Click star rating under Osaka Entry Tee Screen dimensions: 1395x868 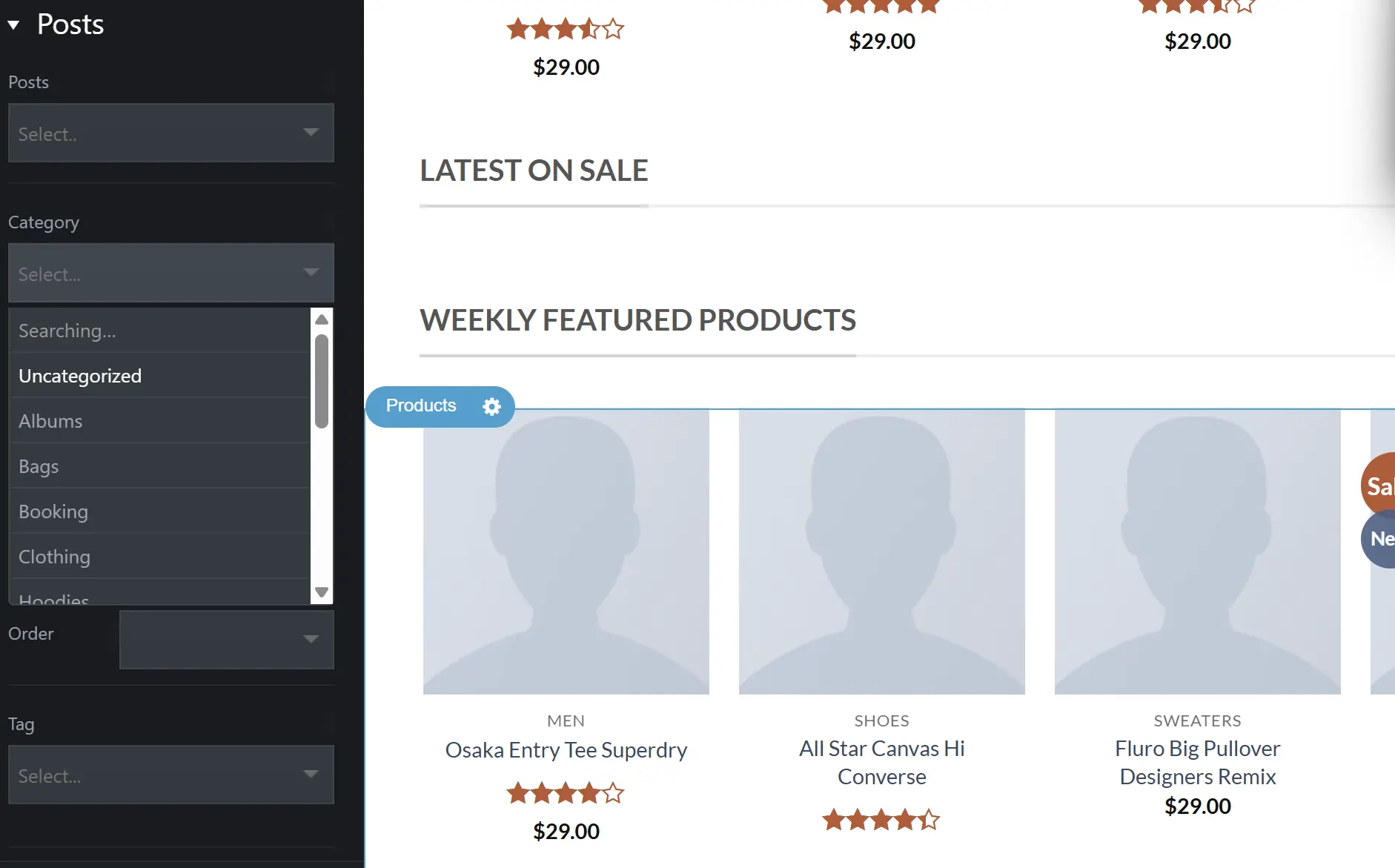(x=566, y=793)
